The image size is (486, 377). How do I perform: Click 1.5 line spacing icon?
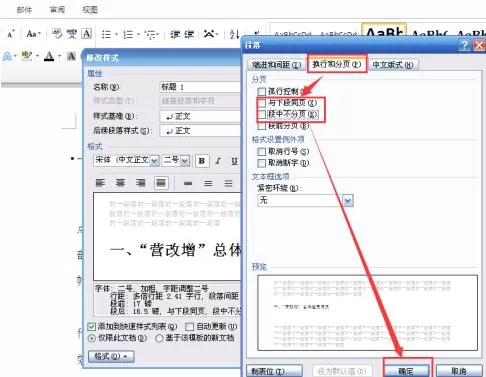tap(208, 183)
